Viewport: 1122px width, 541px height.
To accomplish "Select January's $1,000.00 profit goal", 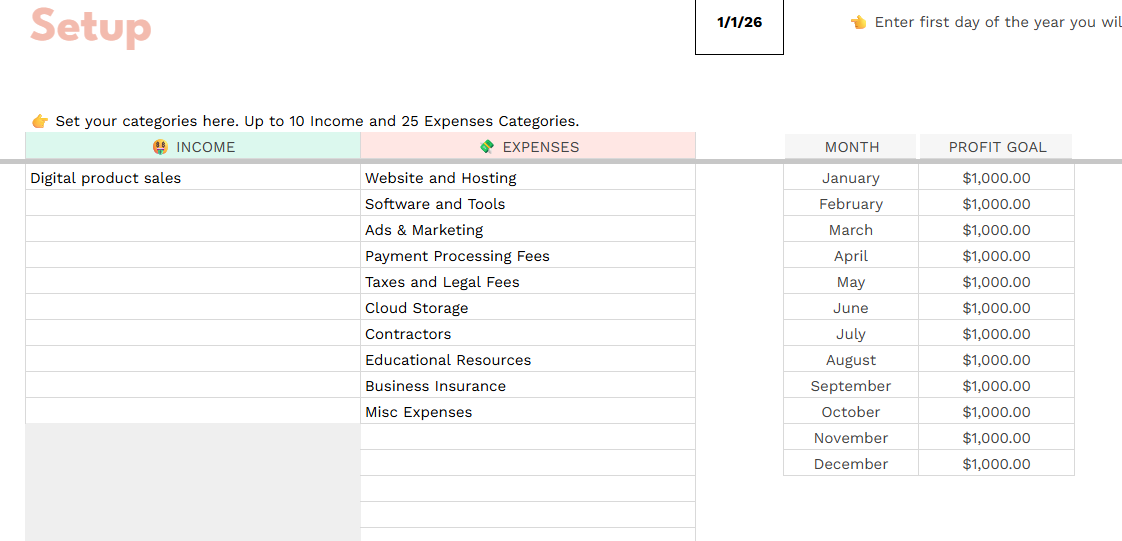I will tap(996, 178).
